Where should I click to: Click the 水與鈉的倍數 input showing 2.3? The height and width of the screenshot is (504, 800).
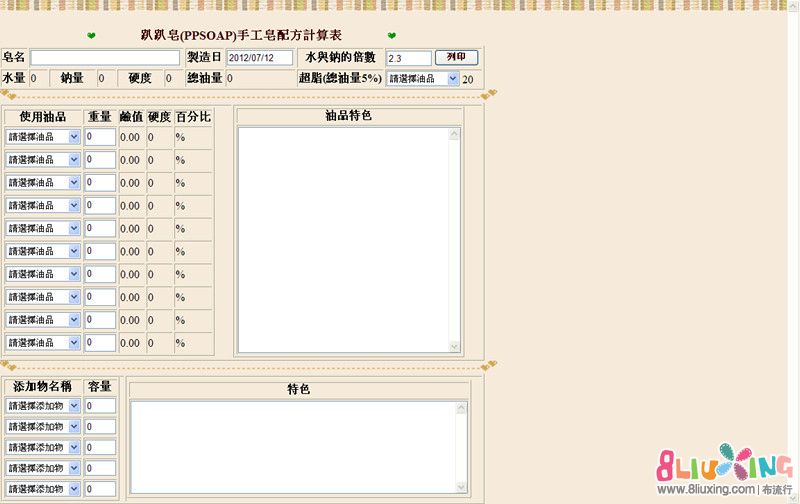[x=408, y=59]
